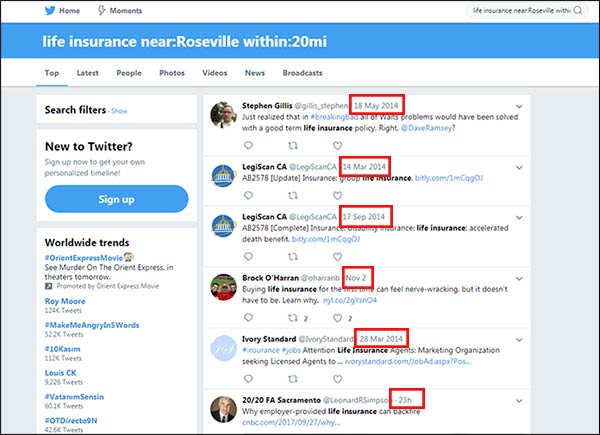Like Brock O'Harran's tweet
This screenshot has width=600, height=435.
(337, 318)
